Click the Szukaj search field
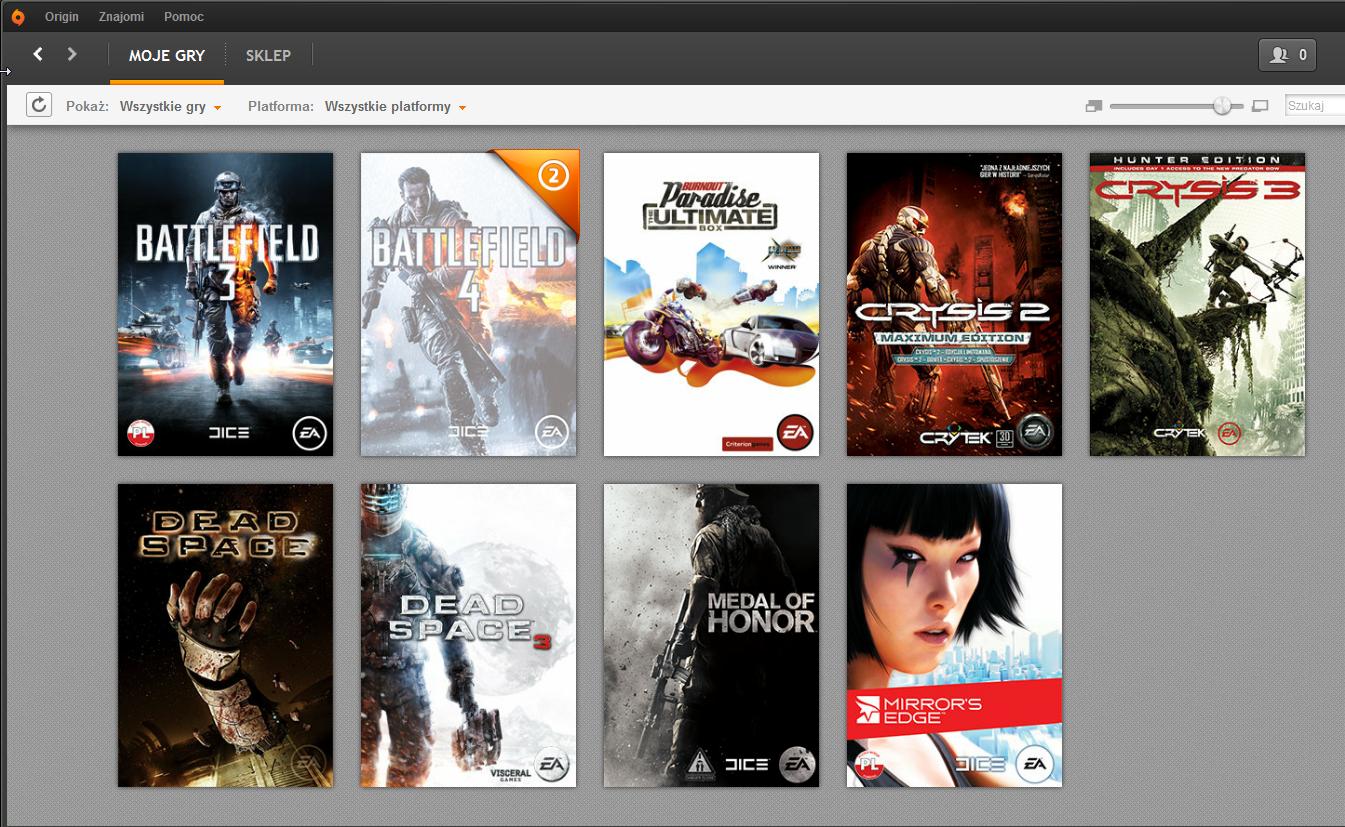The image size is (1345, 827). click(x=1314, y=105)
